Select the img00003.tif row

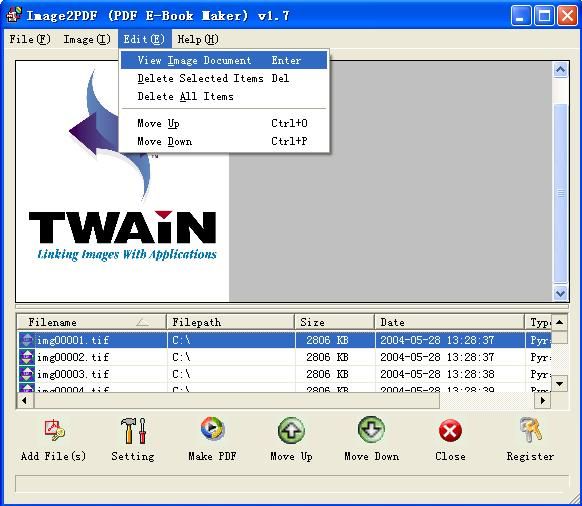(x=285, y=374)
